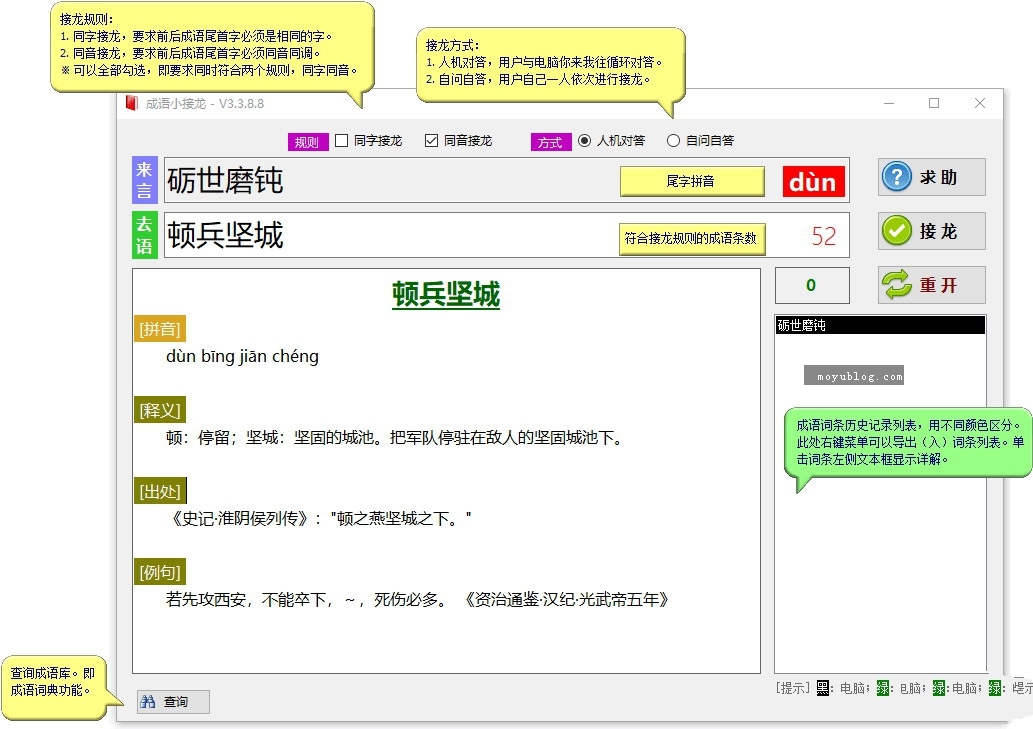The height and width of the screenshot is (729, 1033).
Task: Click the red dùn pinyin box
Action: pos(813,182)
